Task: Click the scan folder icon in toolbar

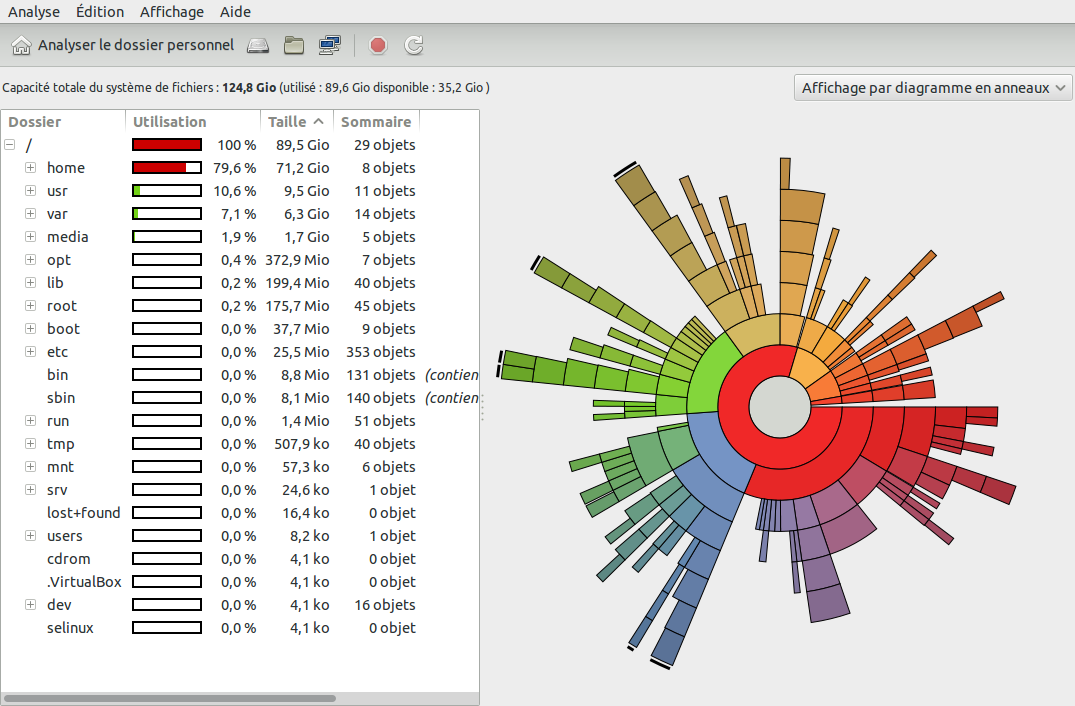Action: coord(294,45)
